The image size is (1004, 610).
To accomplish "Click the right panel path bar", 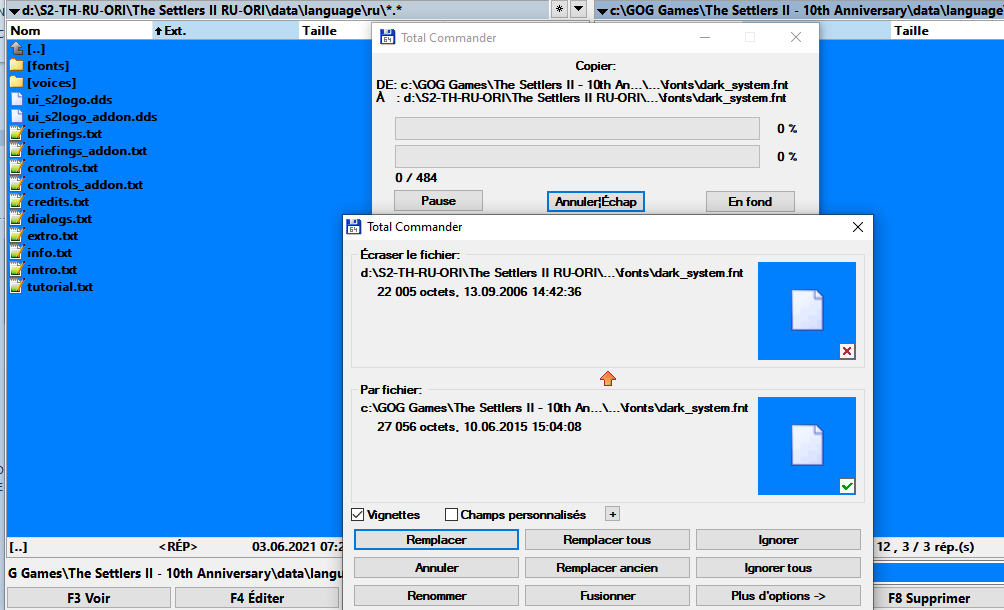I will (799, 10).
